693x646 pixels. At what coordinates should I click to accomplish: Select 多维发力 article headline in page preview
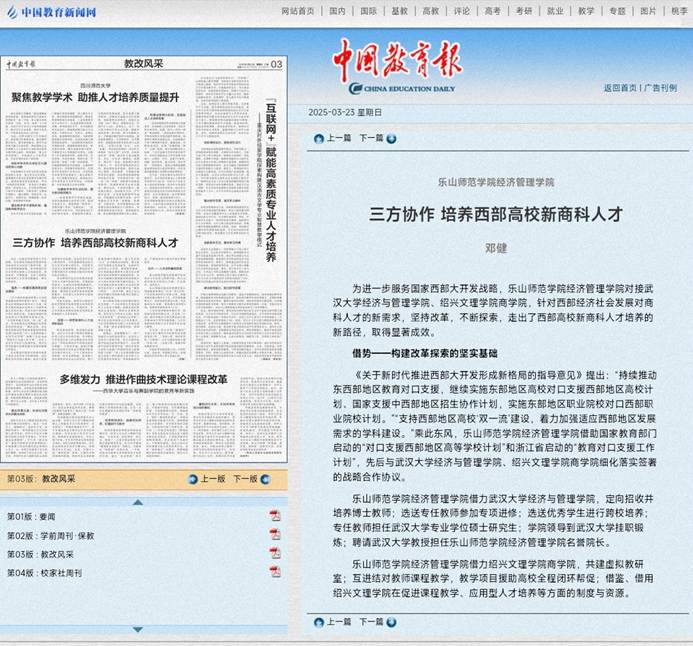143,380
